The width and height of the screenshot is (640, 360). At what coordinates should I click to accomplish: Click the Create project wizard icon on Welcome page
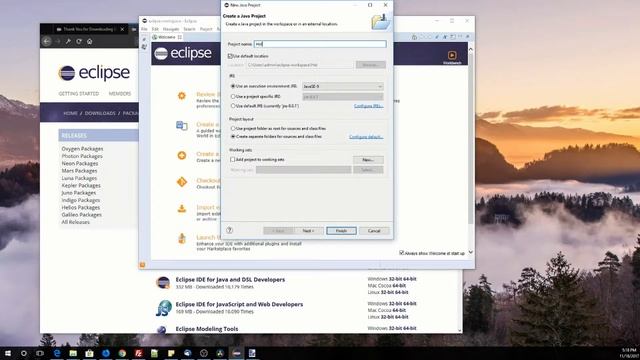182,125
